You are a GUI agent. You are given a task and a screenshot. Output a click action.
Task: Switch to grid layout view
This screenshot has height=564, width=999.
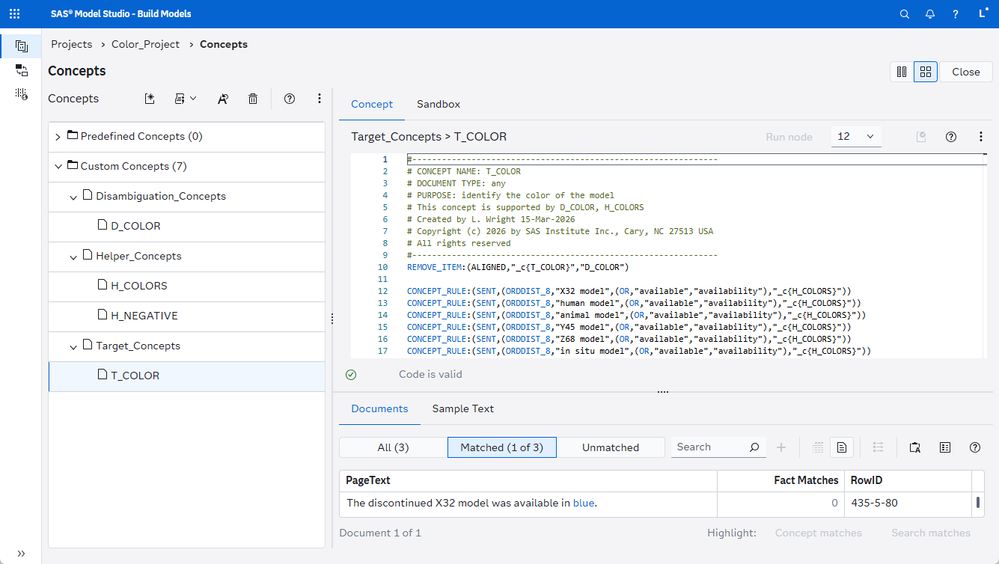coord(926,72)
